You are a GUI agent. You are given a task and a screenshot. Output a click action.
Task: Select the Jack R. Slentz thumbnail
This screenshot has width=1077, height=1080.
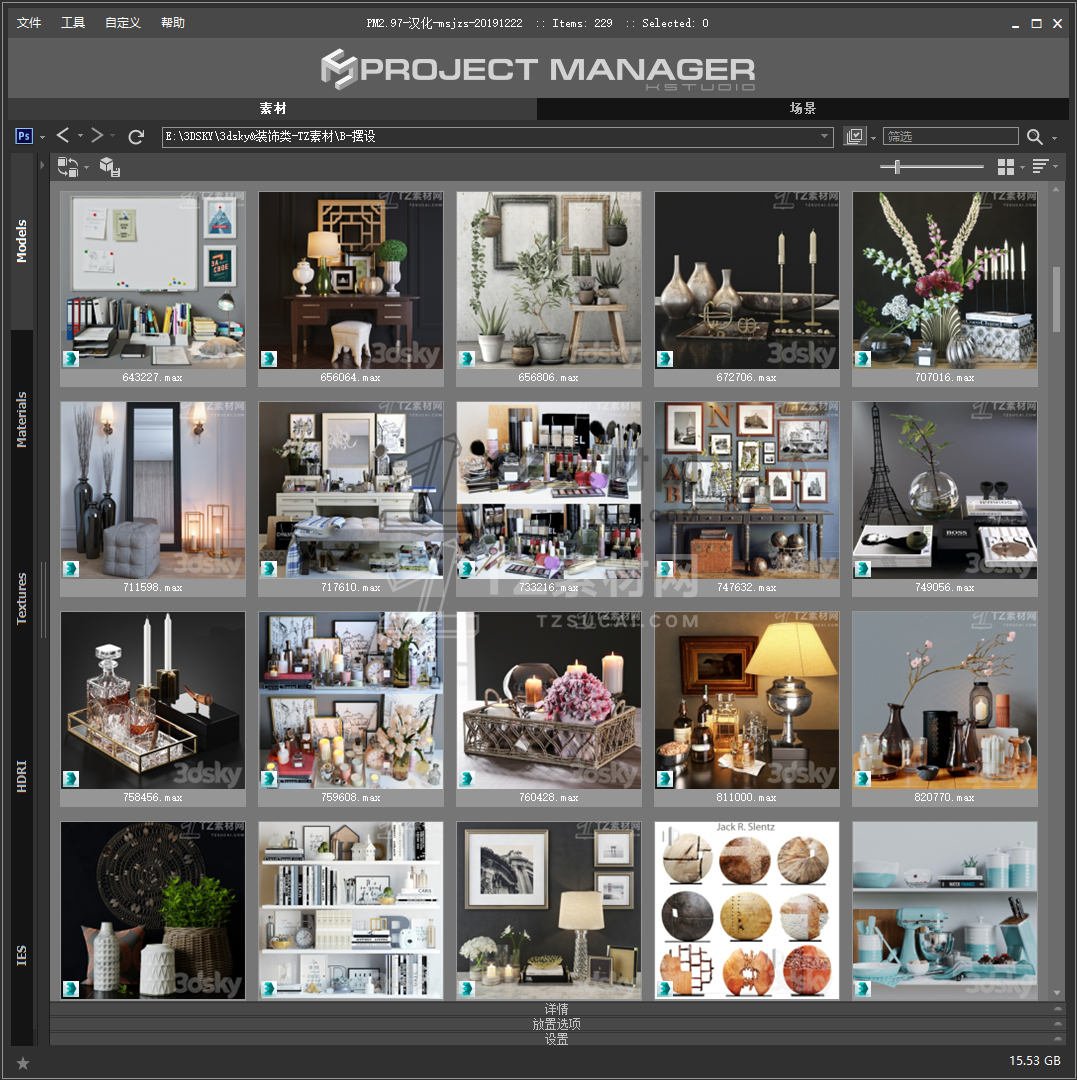[x=746, y=910]
